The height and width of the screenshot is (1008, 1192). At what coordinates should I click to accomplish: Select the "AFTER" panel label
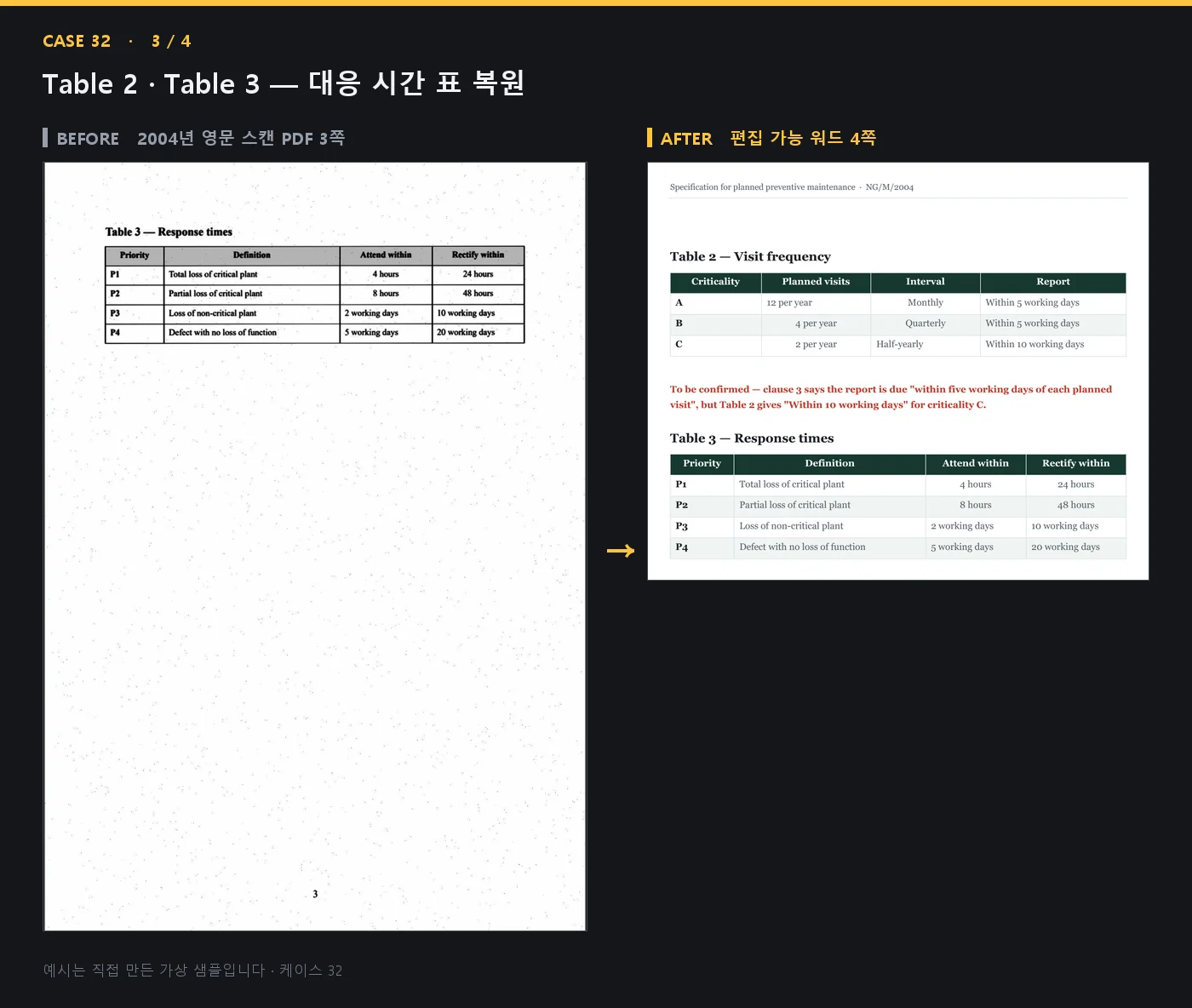(686, 139)
